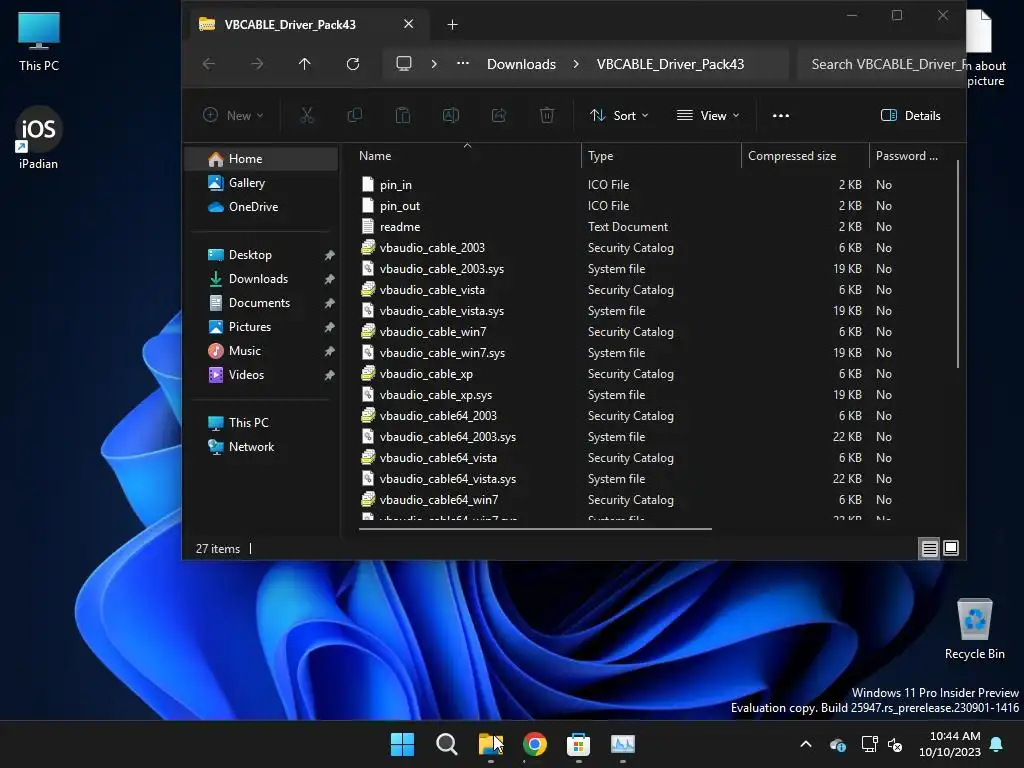
Task: Click the Refresh button in navigation bar
Action: click(353, 64)
